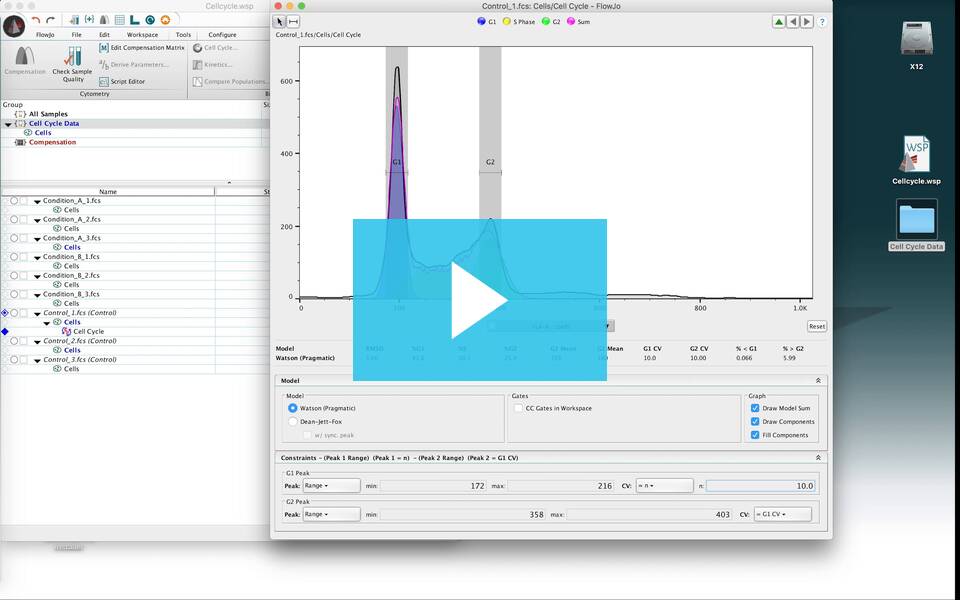This screenshot has height=600, width=960.
Task: Click the add samples icon in quick toolbar
Action: click(x=74, y=20)
